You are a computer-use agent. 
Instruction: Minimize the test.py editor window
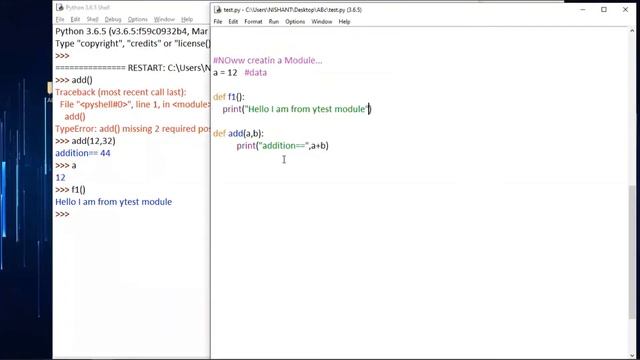pos(583,9)
